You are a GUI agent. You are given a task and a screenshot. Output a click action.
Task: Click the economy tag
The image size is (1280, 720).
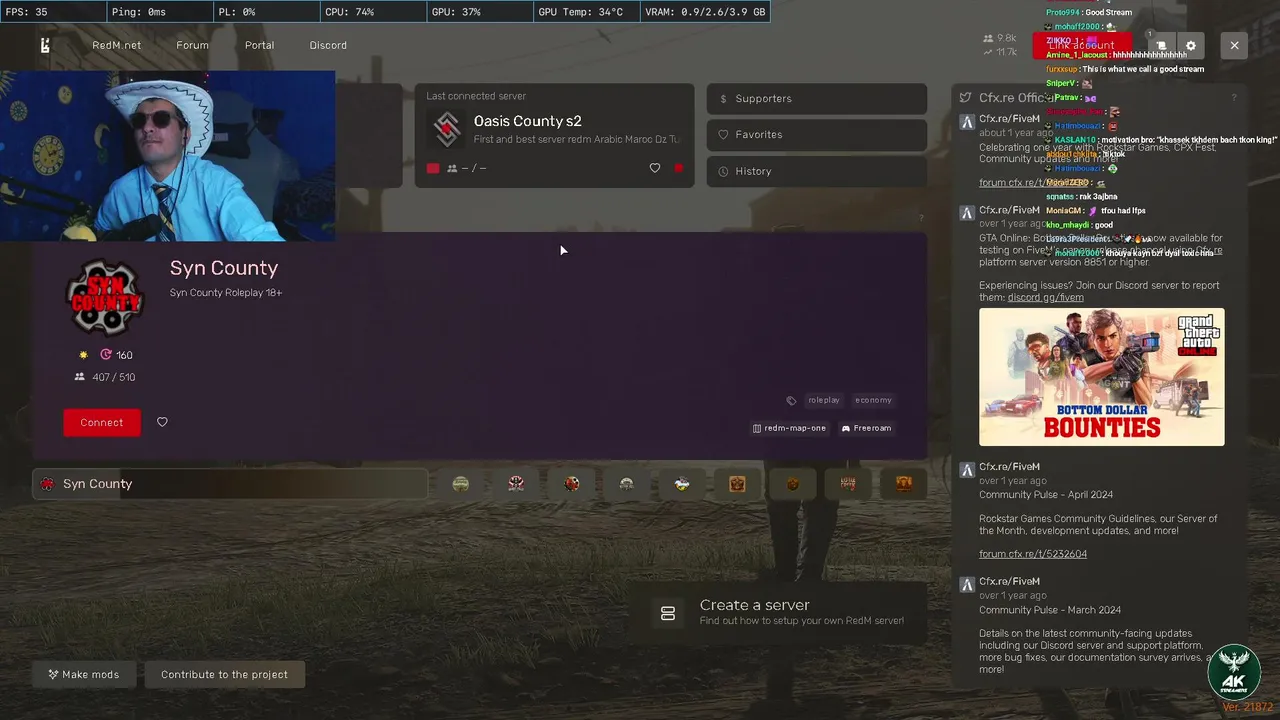873,400
